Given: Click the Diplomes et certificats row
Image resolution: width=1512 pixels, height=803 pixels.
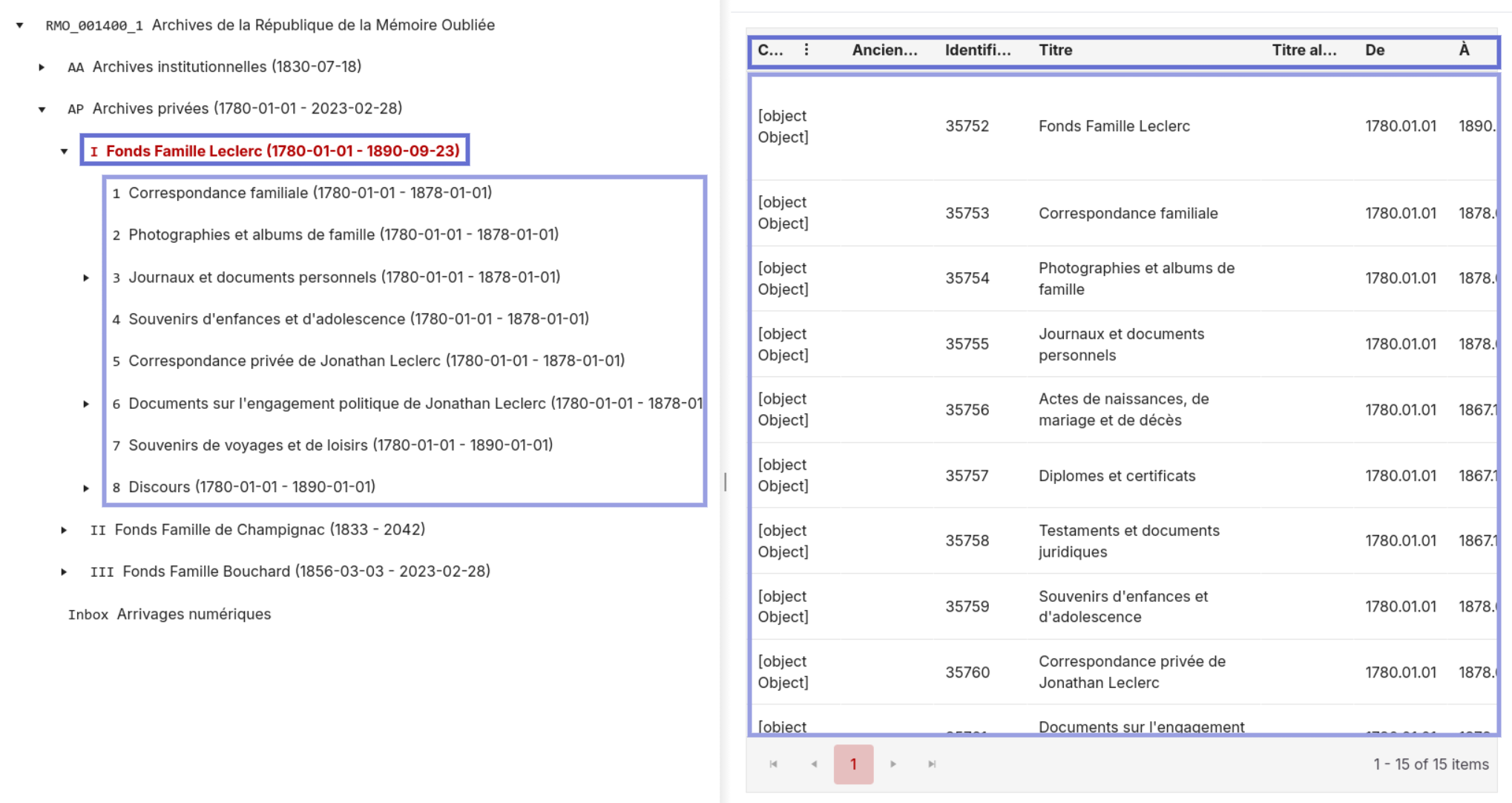Looking at the screenshot, I should pyautogui.click(x=1117, y=476).
